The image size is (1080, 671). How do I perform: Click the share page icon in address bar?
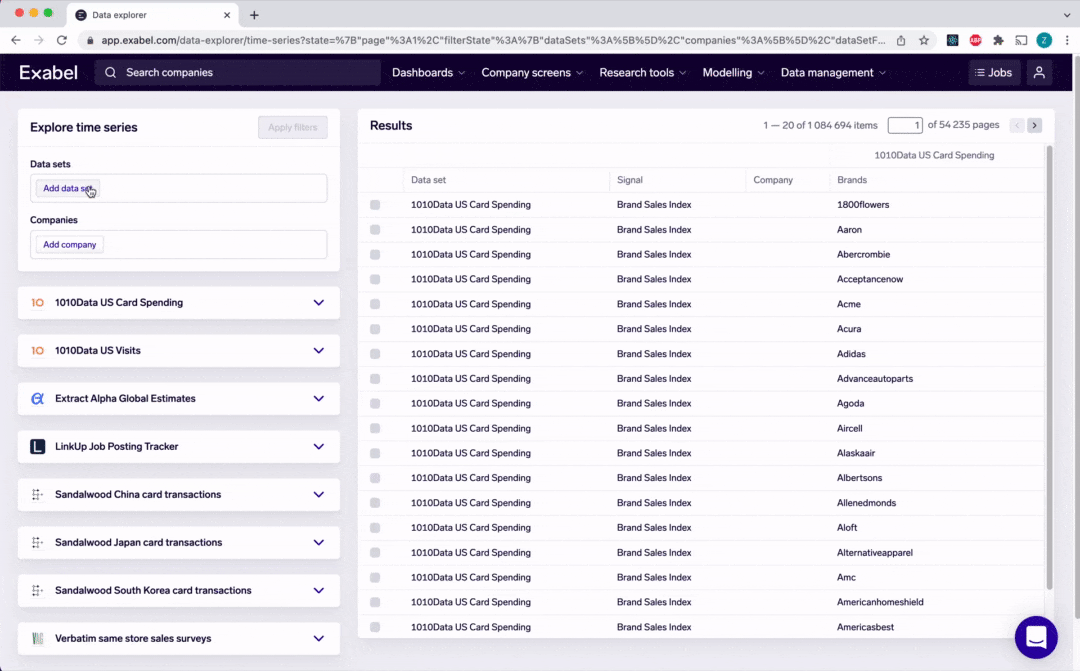pos(901,40)
